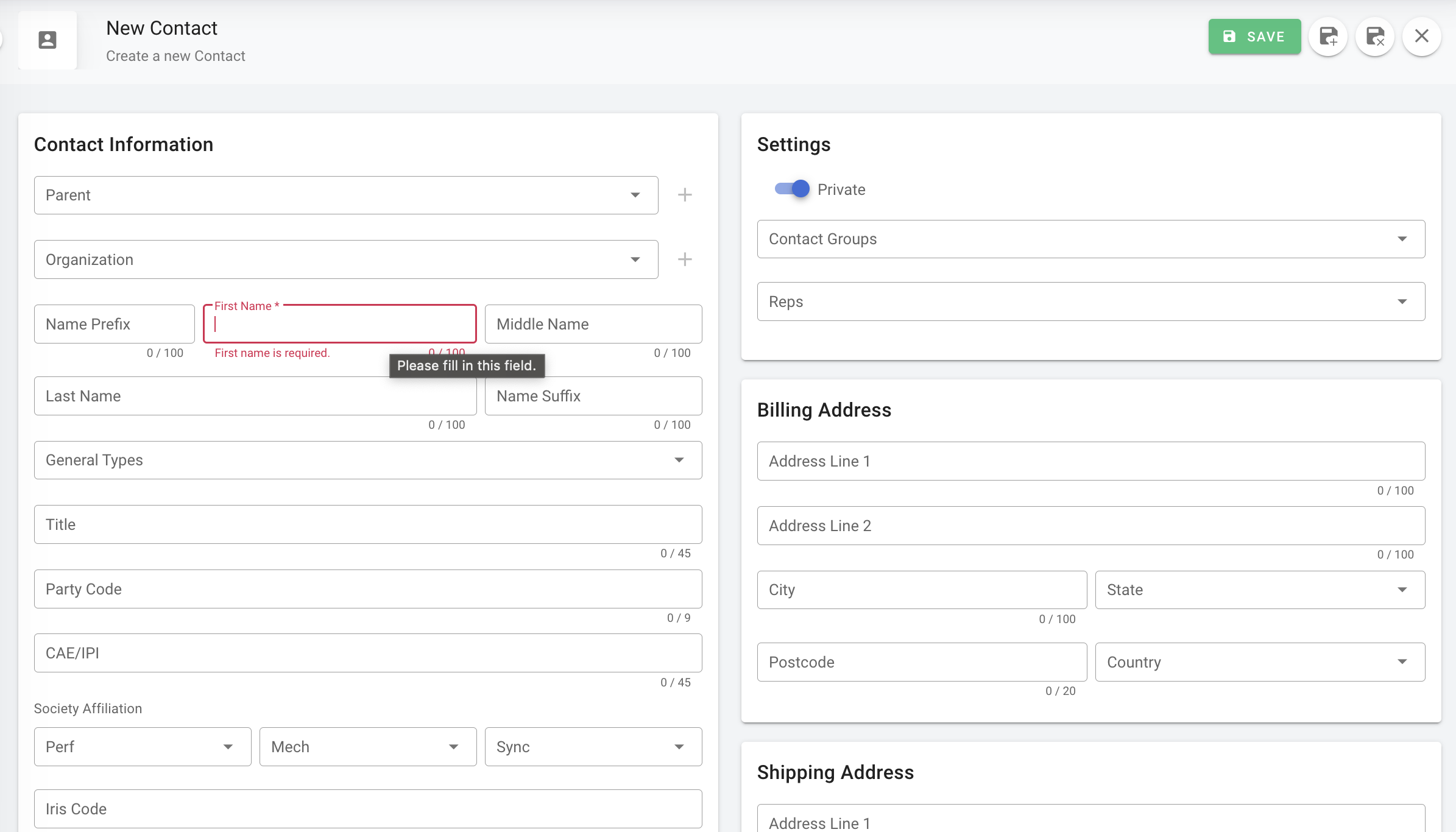Open the General Types dropdown
1456x832 pixels.
point(367,460)
